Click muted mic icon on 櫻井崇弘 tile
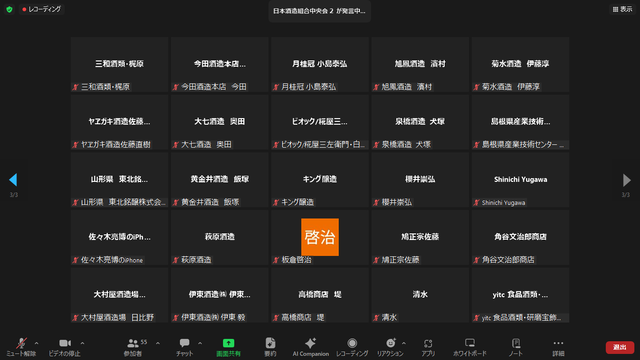Screen dimensions: 640x360 point(376,202)
